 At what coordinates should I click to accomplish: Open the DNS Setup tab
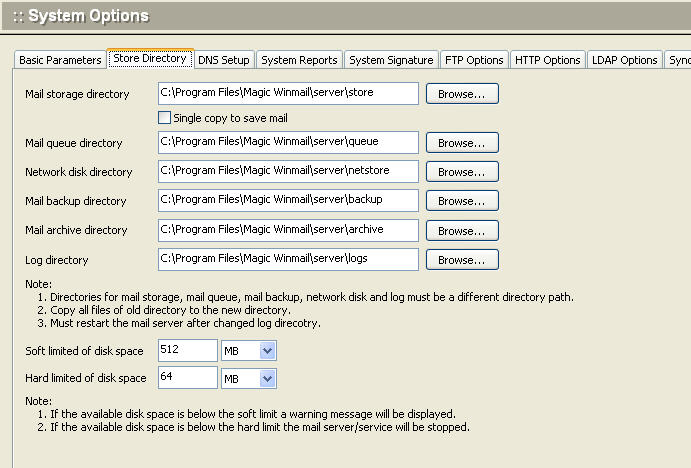click(x=224, y=60)
